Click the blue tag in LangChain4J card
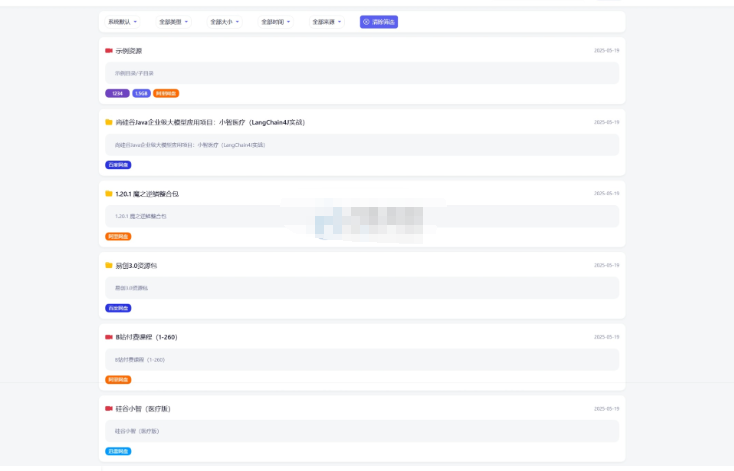This screenshot has width=734, height=471. (x=118, y=165)
